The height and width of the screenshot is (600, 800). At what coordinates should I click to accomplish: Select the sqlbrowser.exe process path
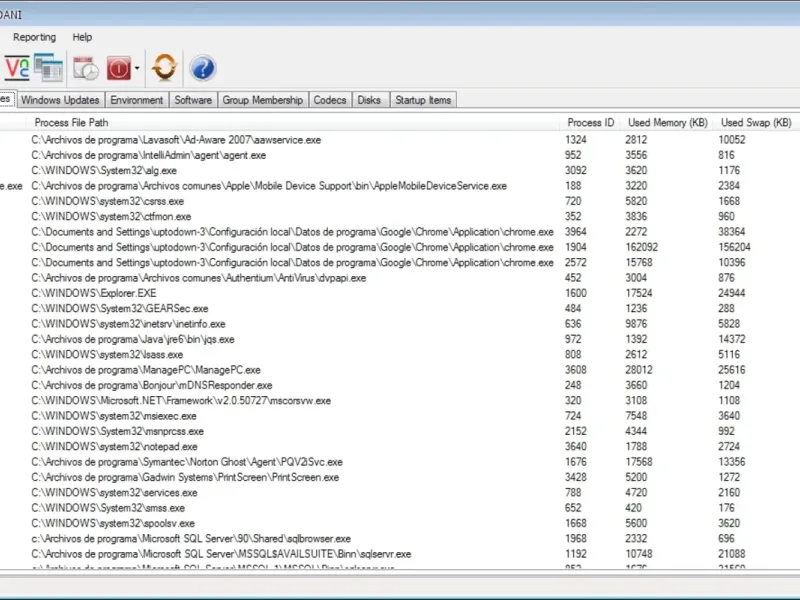click(191, 538)
